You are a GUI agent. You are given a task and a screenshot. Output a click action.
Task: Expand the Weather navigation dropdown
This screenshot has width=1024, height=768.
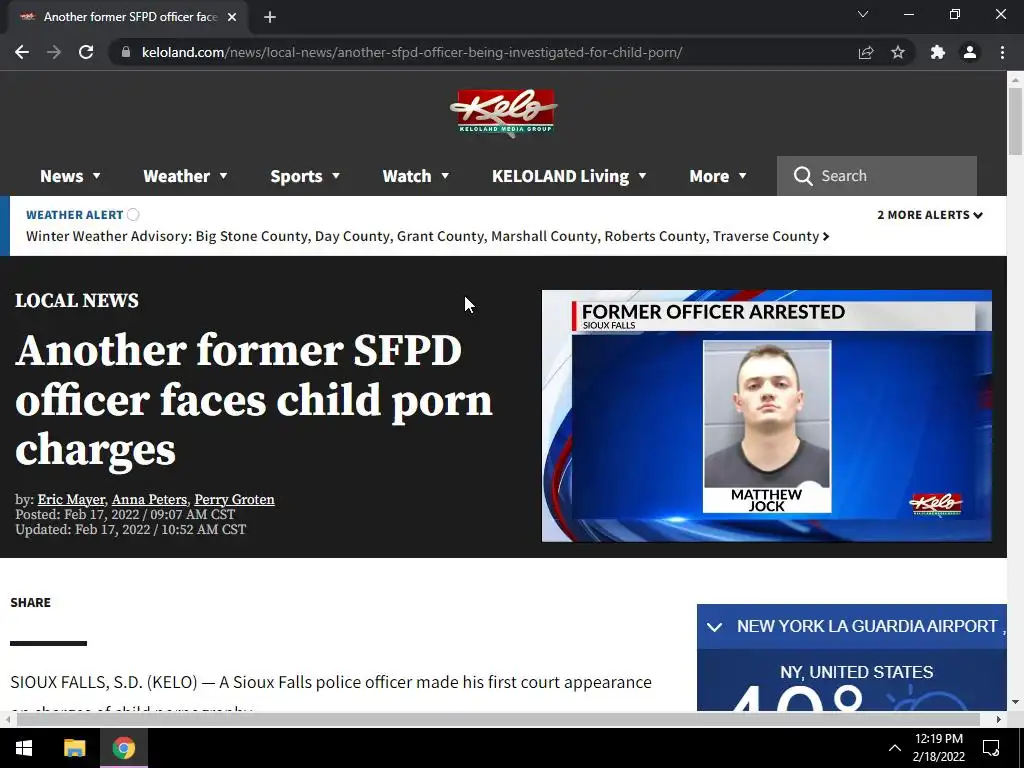pyautogui.click(x=185, y=176)
